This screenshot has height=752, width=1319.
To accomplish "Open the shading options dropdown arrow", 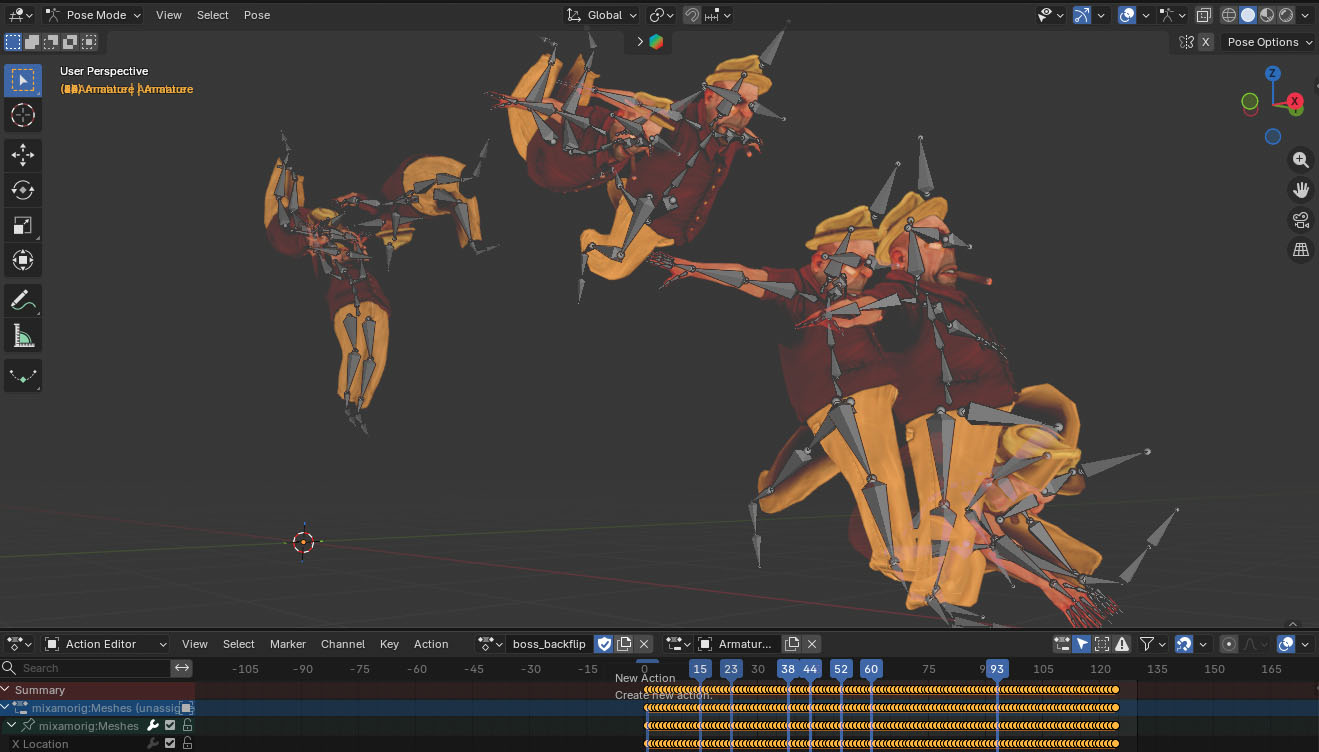I will click(x=1306, y=15).
